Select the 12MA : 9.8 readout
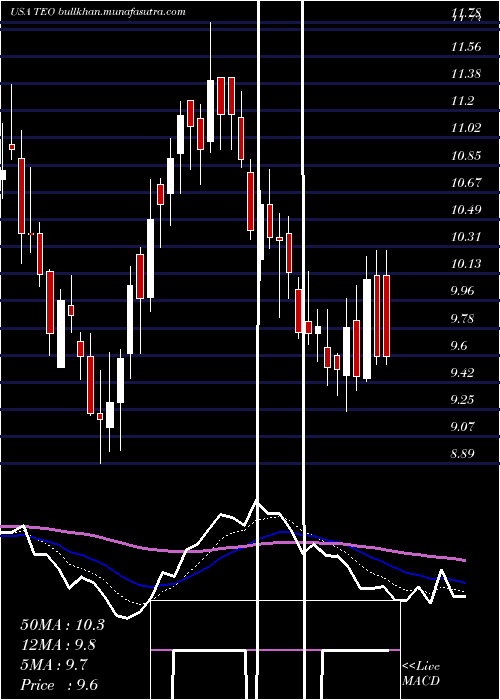 point(58,645)
